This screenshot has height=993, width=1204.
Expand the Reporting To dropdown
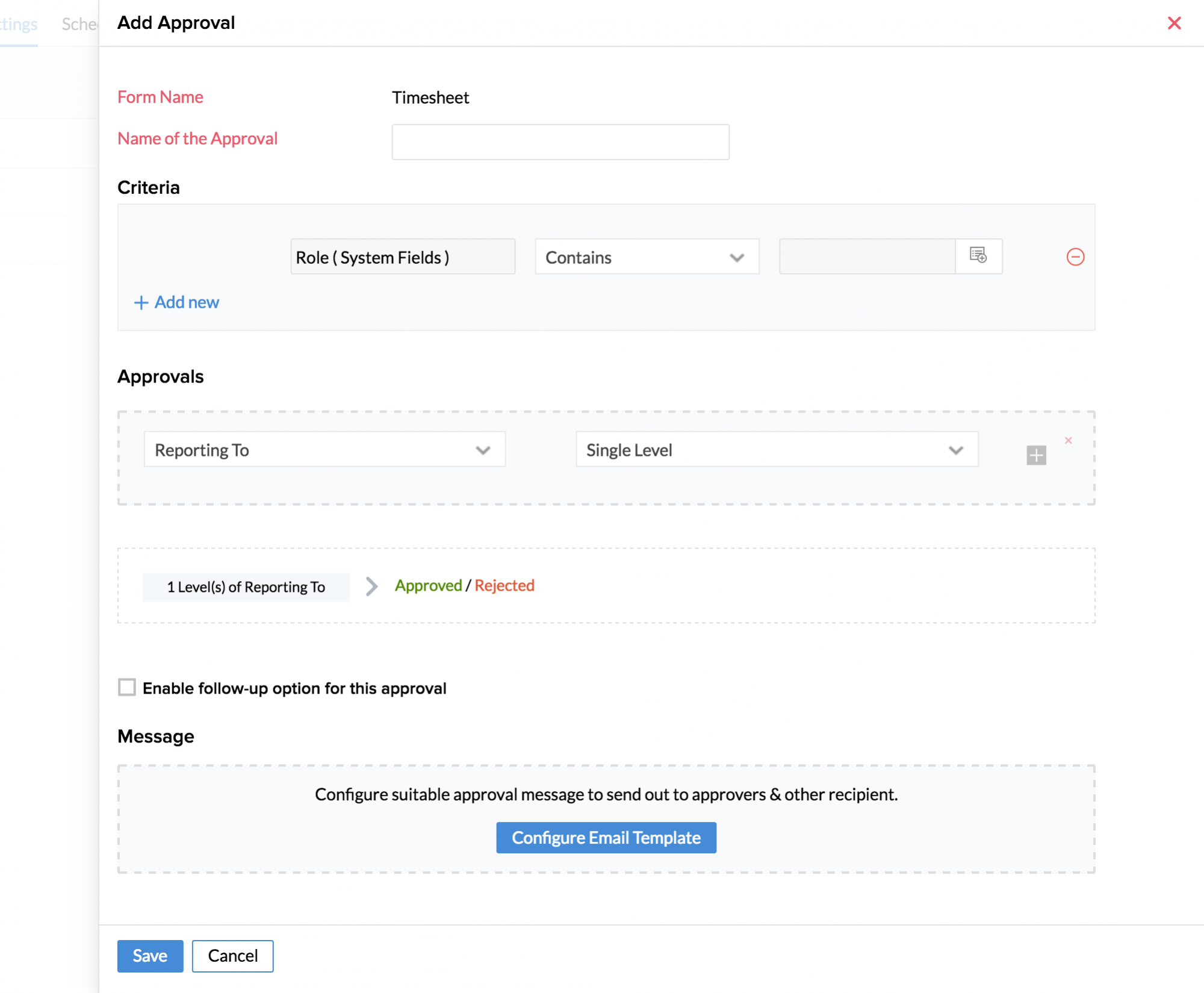coord(324,449)
